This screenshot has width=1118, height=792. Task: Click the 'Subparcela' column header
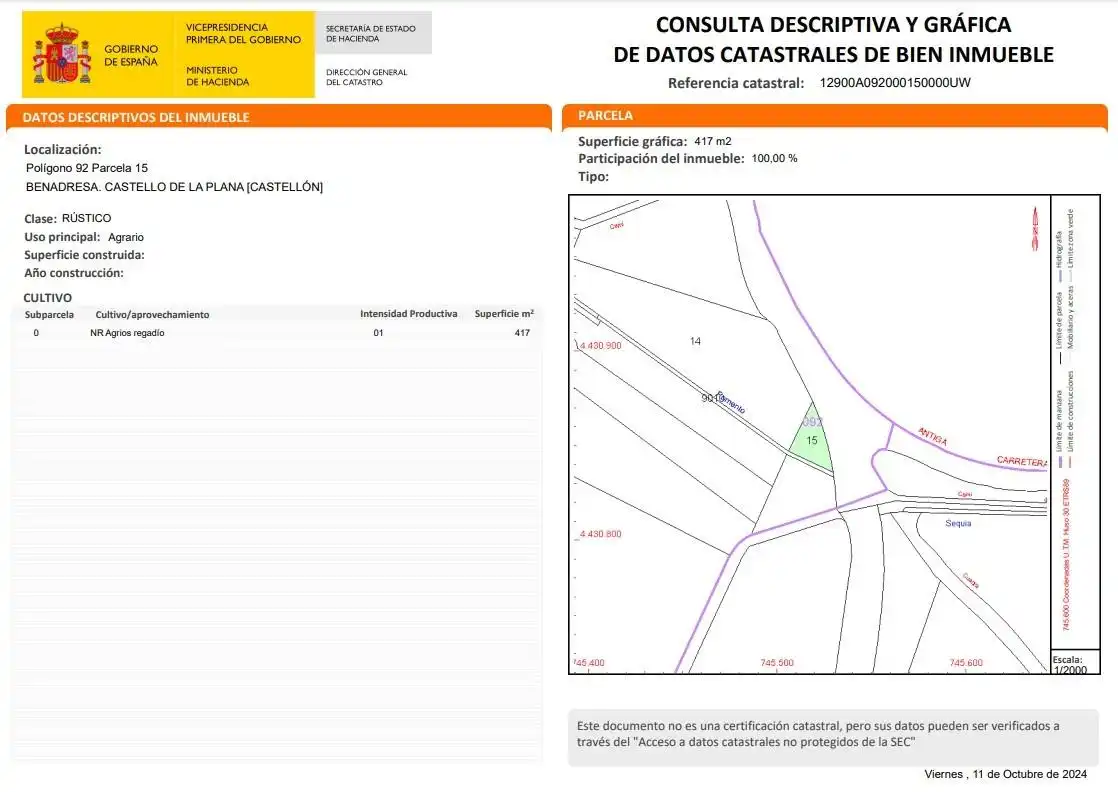point(49,314)
